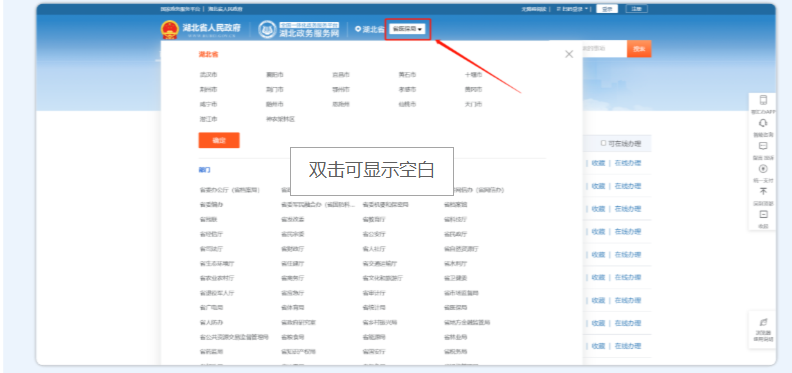Open the browser recommendation icon at bottom right
The width and height of the screenshot is (792, 373).
click(763, 322)
